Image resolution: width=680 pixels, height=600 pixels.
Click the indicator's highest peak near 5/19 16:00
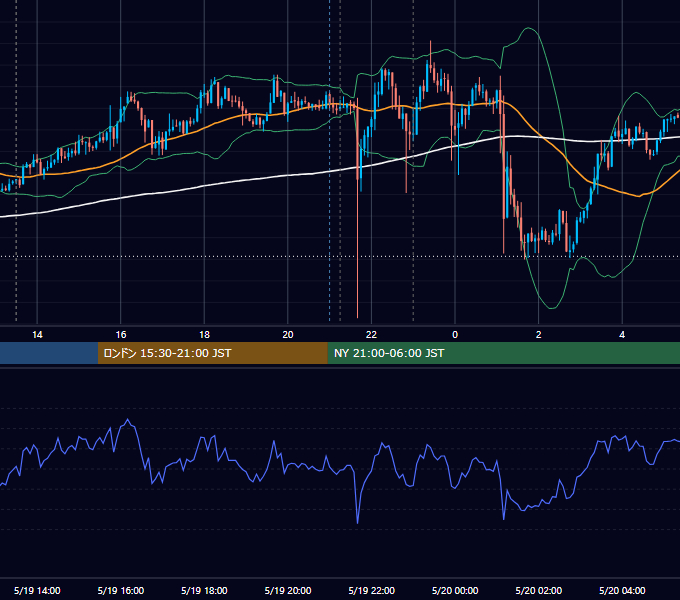click(128, 420)
